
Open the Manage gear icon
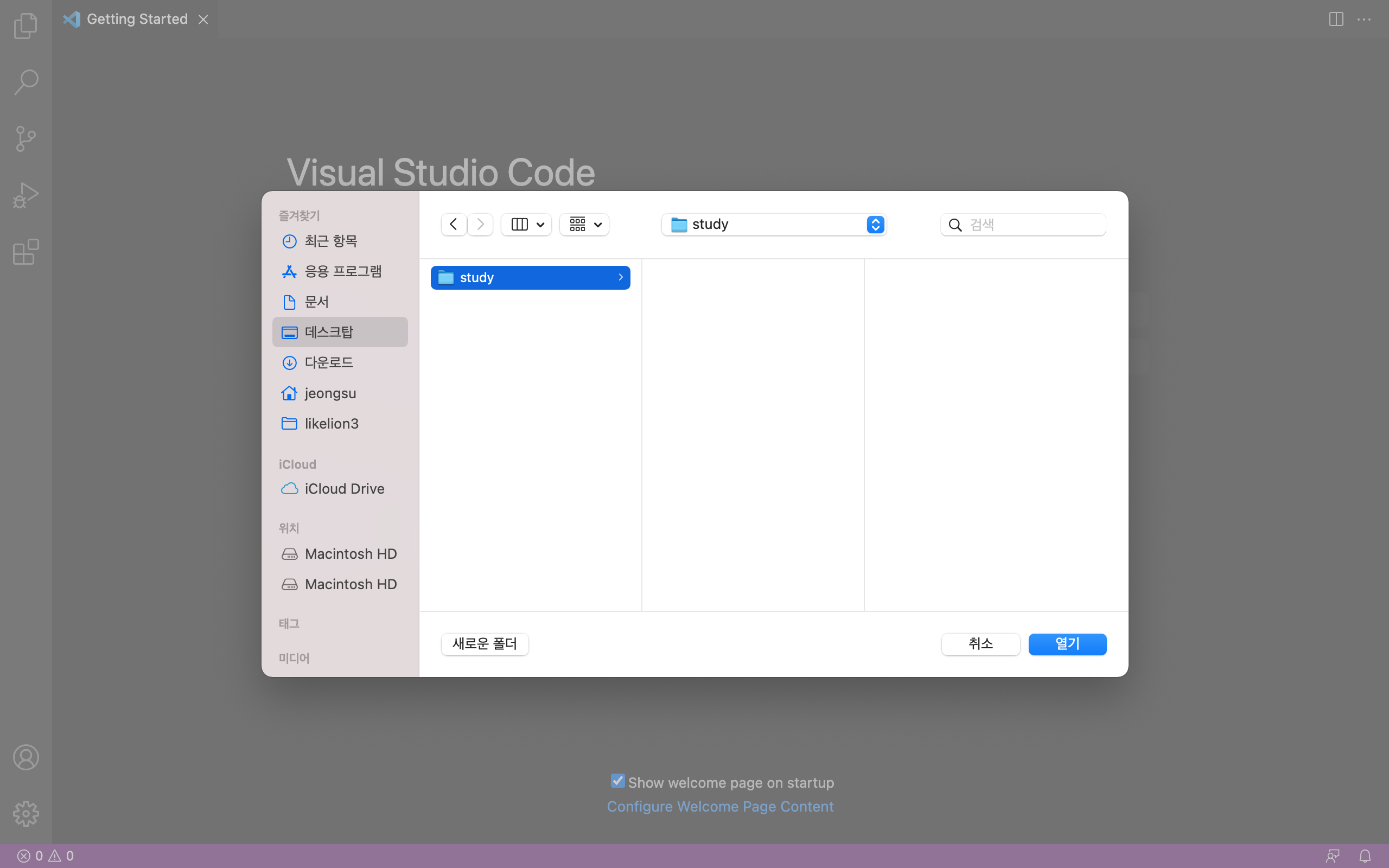pos(26,813)
